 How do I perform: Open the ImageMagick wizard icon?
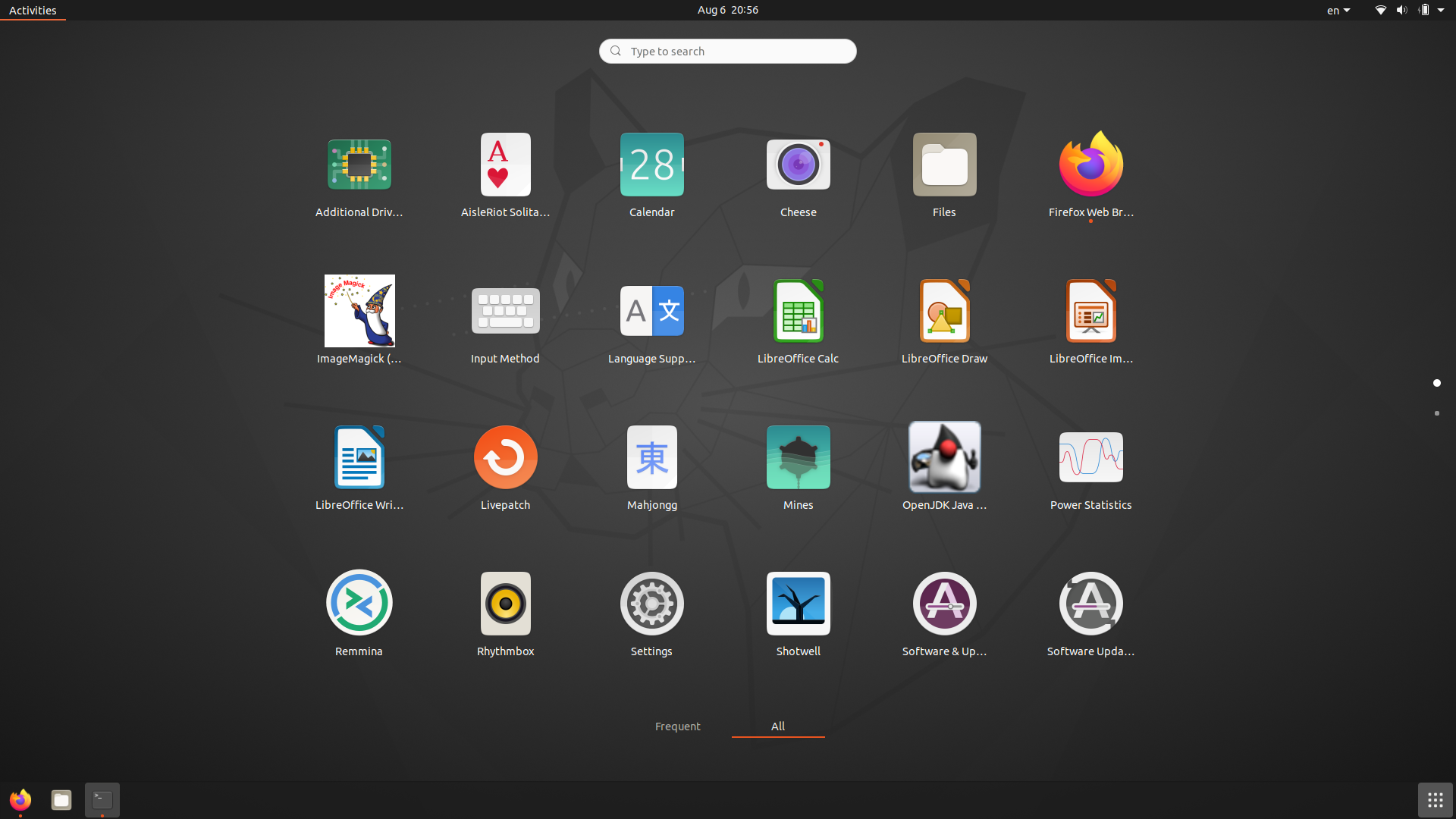point(359,312)
